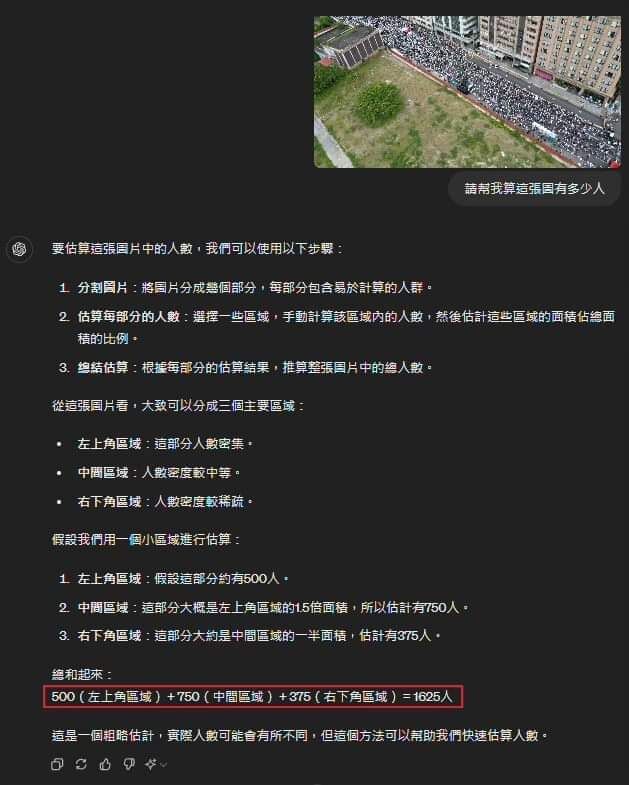Image resolution: width=629 pixels, height=785 pixels.
Task: Click the red-boxed total 1625人 line
Action: [253, 696]
